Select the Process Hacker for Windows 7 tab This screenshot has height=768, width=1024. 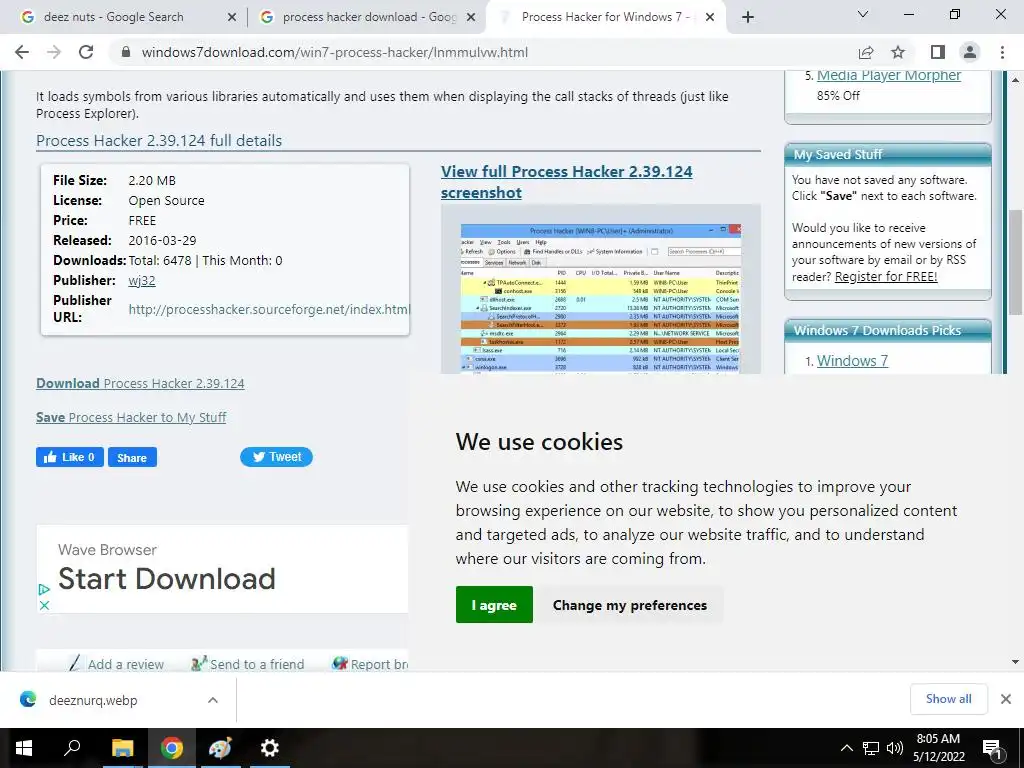(605, 17)
